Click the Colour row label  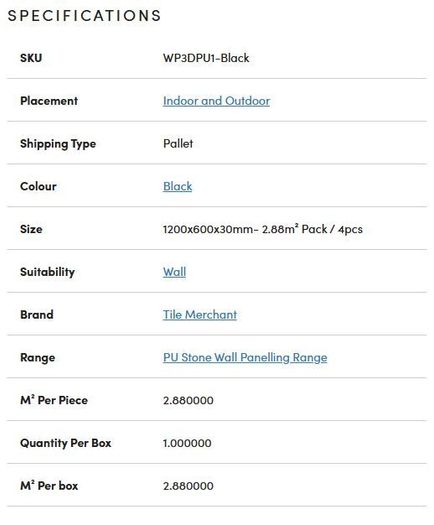tap(38, 186)
